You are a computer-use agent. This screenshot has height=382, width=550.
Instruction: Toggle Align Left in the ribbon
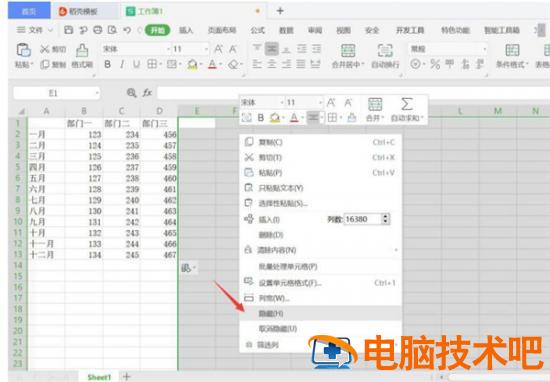click(257, 64)
